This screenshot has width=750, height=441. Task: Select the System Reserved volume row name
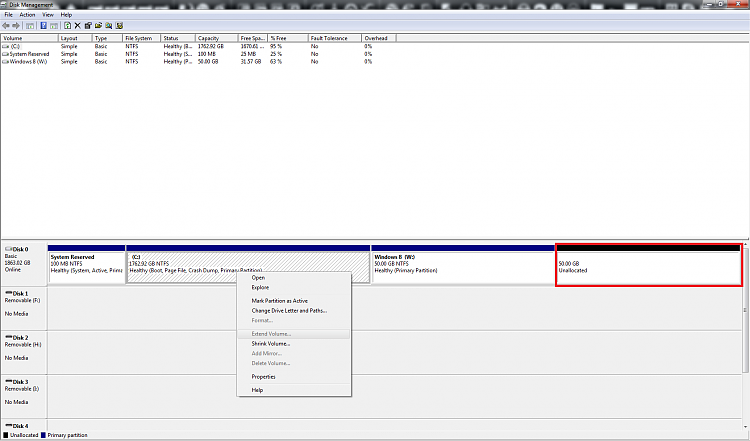pyautogui.click(x=29, y=54)
